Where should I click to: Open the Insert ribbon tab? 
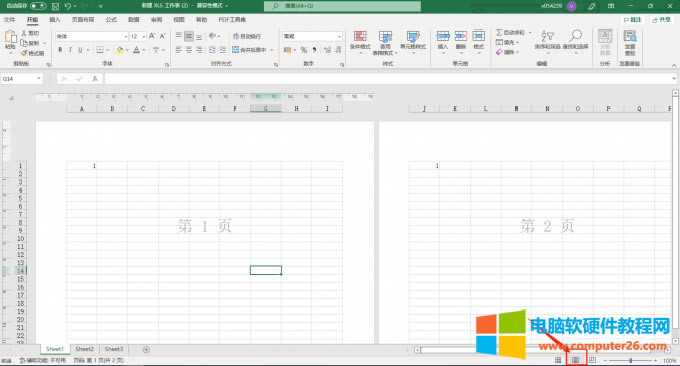pyautogui.click(x=55, y=20)
